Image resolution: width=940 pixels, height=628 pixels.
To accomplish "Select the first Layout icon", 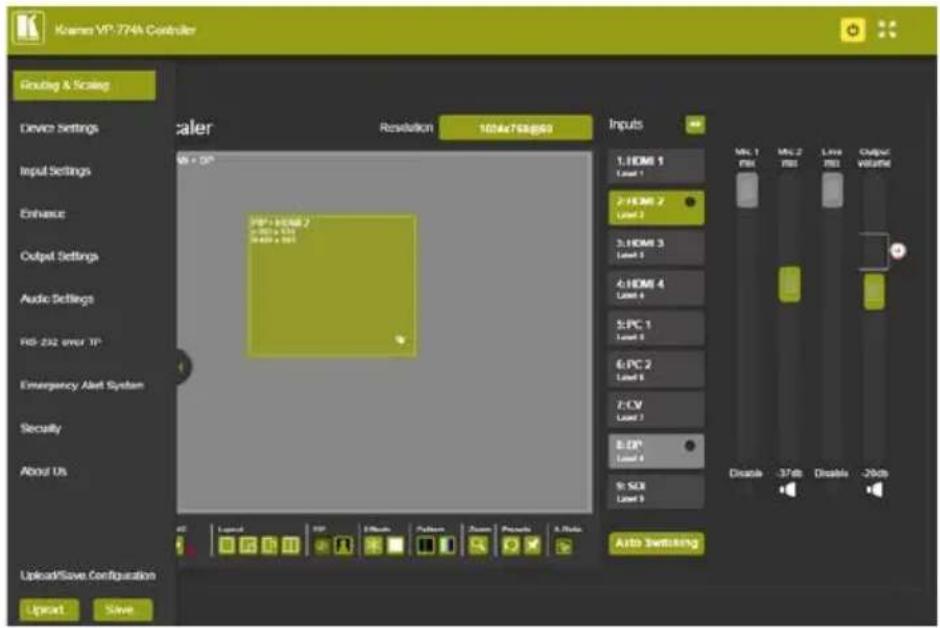I will coord(227,545).
